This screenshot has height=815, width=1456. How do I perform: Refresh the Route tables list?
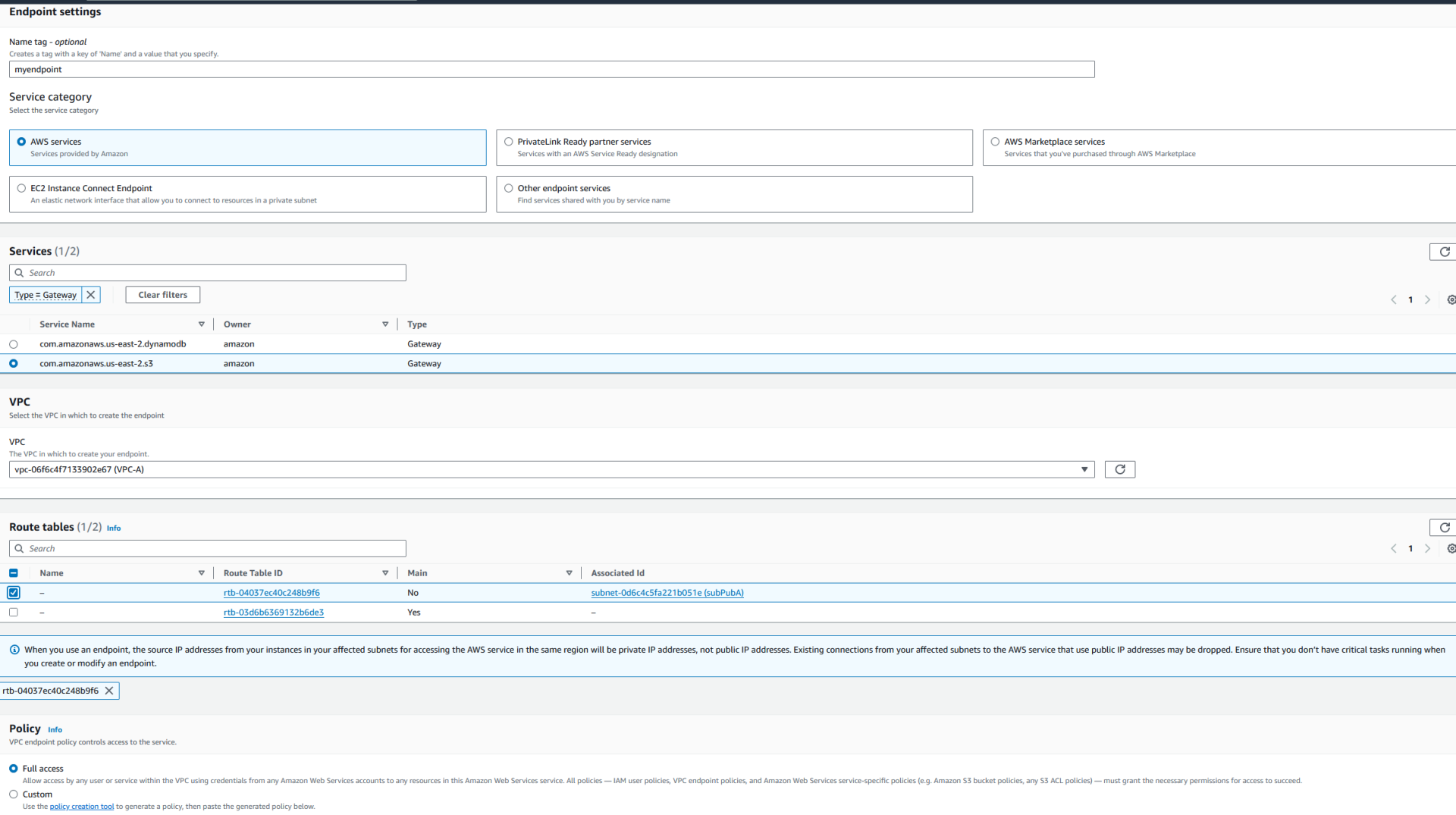[x=1445, y=527]
